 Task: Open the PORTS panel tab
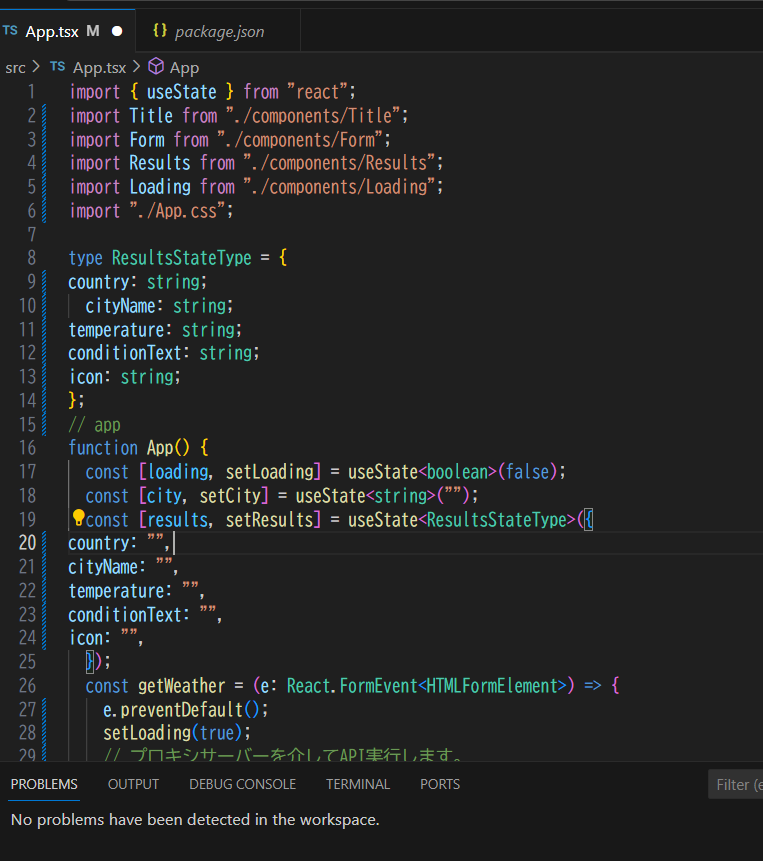pos(440,784)
